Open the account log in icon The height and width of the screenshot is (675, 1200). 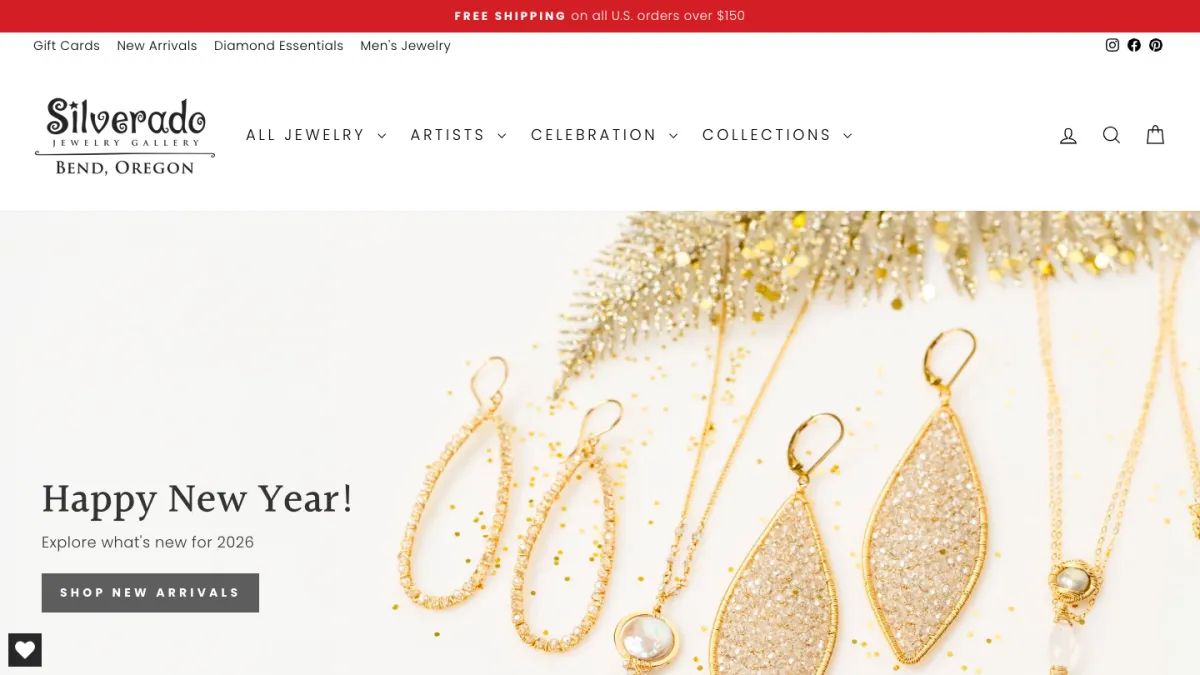(1068, 135)
